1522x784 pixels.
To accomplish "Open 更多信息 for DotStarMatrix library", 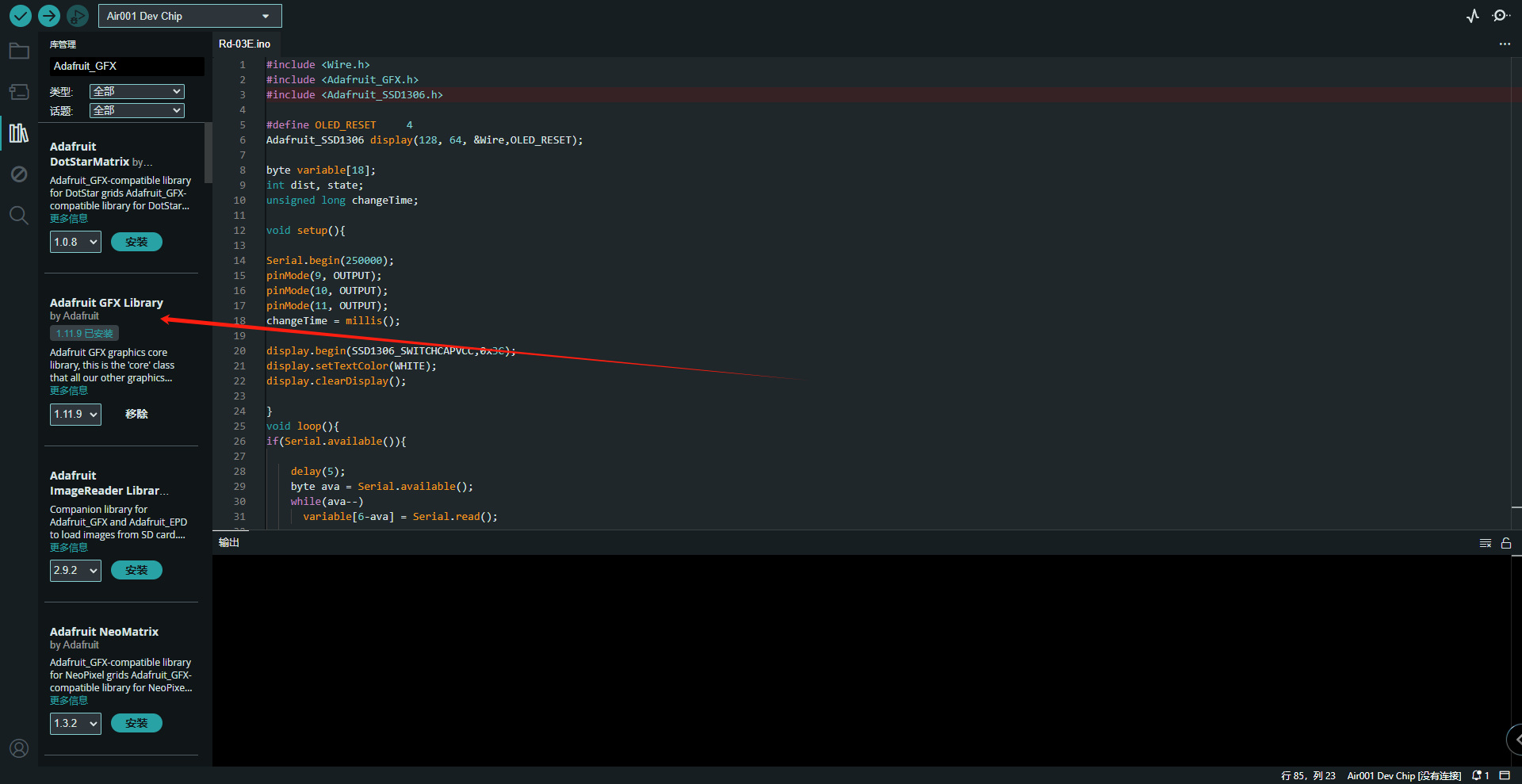I will pyautogui.click(x=69, y=219).
